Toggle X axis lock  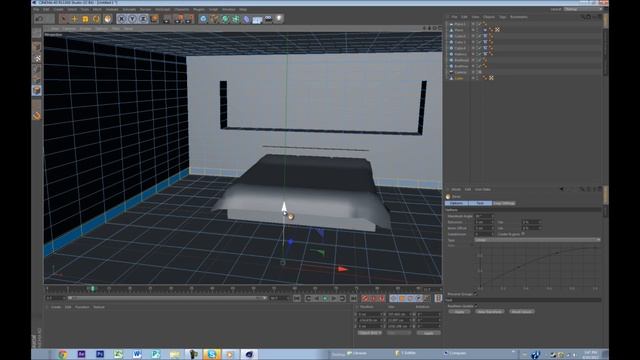coord(121,19)
